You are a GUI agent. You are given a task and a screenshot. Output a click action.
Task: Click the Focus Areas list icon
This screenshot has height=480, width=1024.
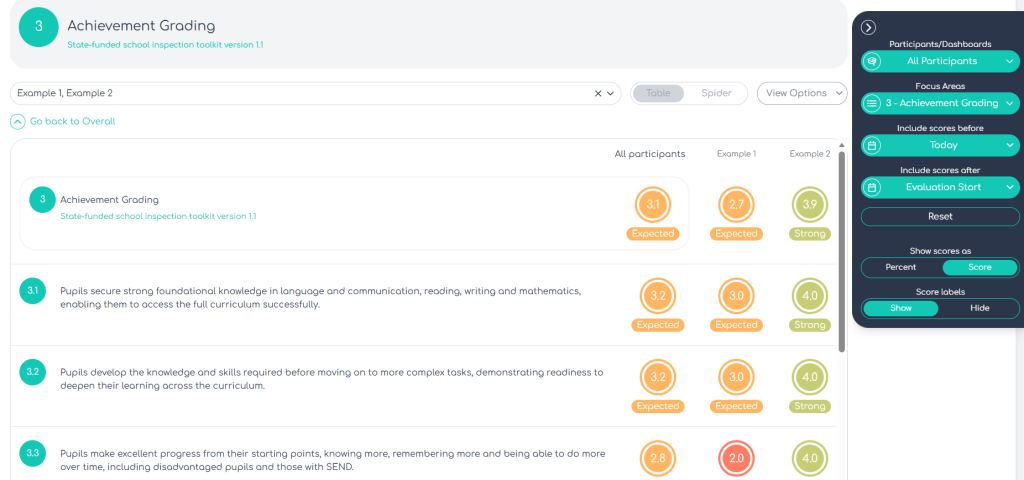click(872, 103)
